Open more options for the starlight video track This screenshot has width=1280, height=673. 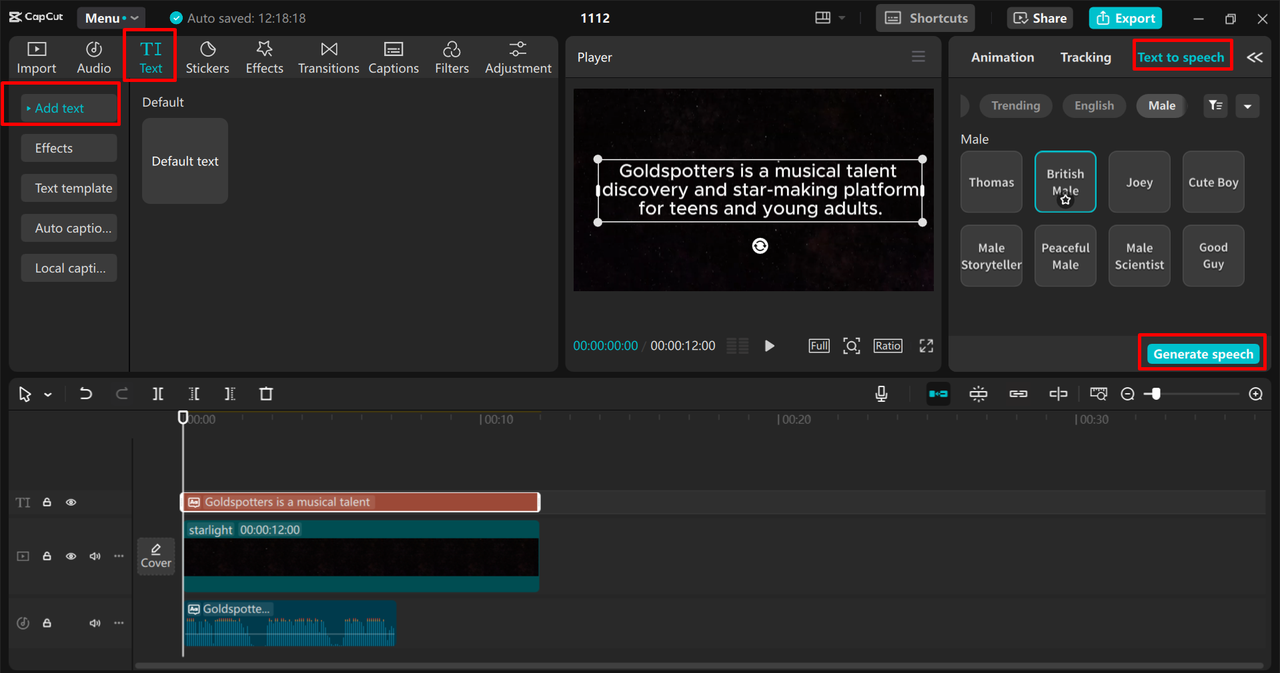click(x=119, y=556)
